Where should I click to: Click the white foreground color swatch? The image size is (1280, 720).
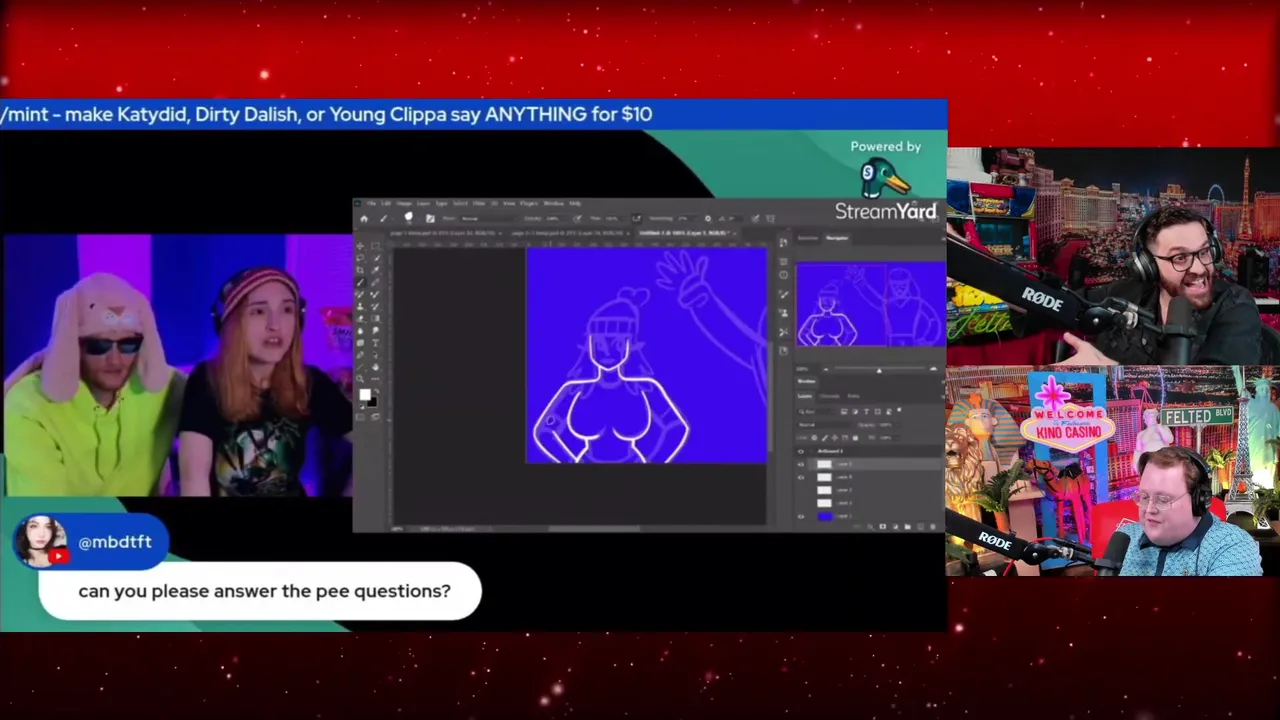point(365,395)
